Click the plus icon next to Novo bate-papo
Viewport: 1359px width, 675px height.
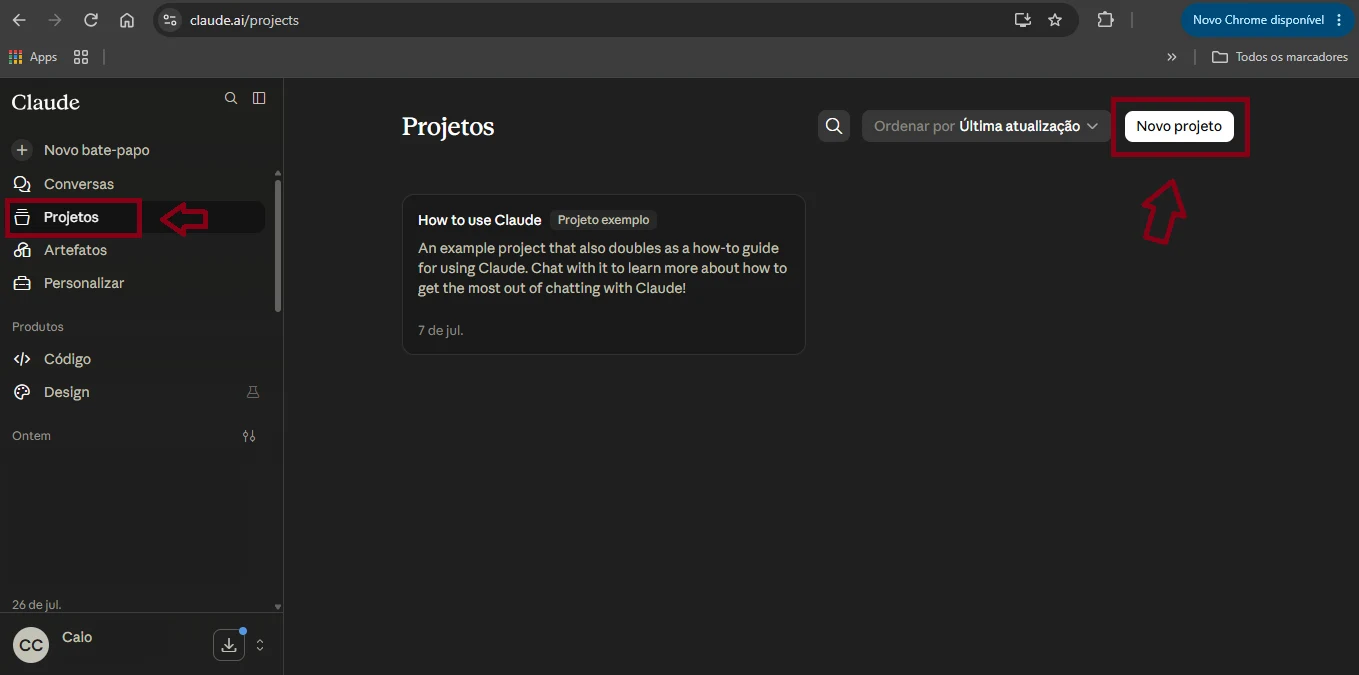pos(22,150)
